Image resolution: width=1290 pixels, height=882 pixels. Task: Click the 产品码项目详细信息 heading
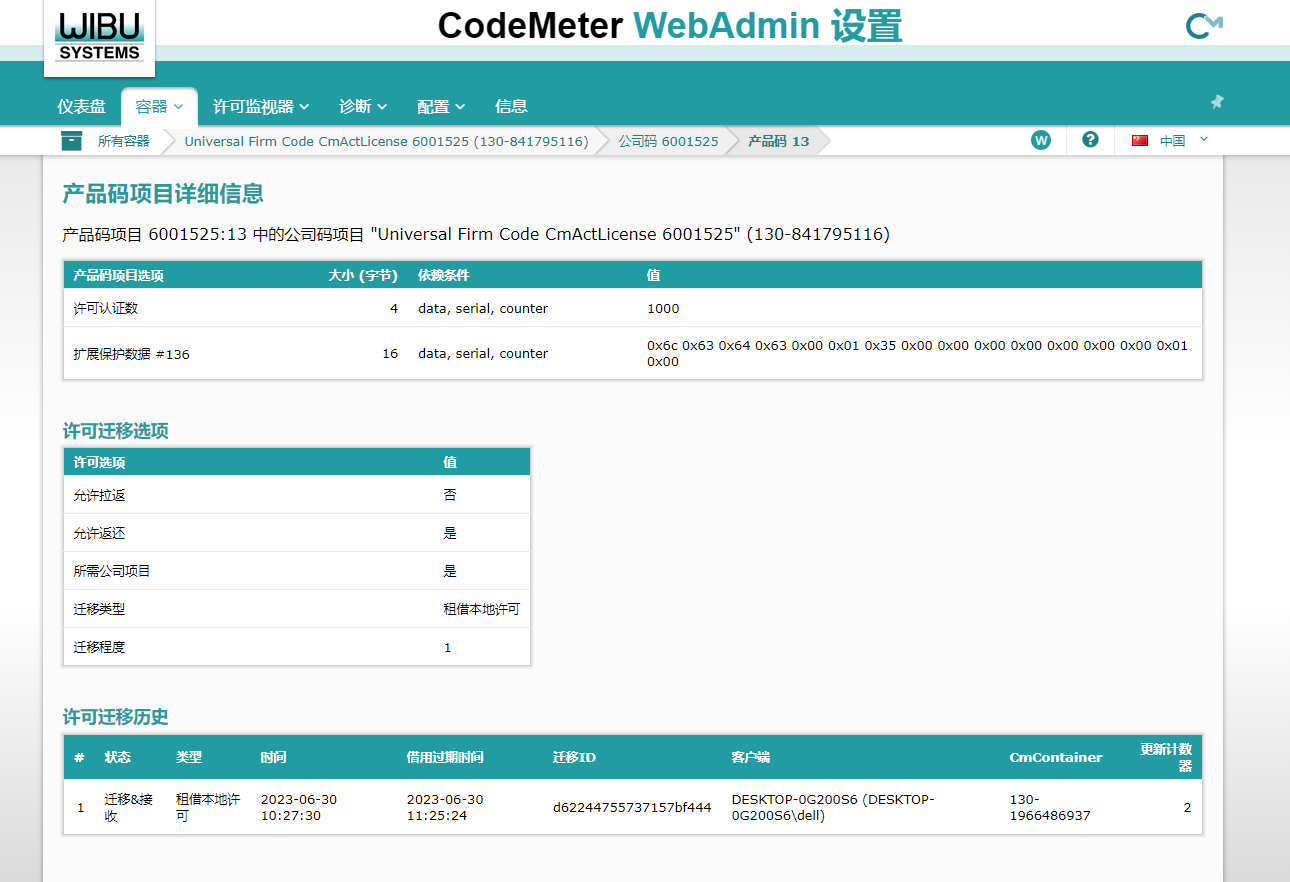[x=163, y=194]
